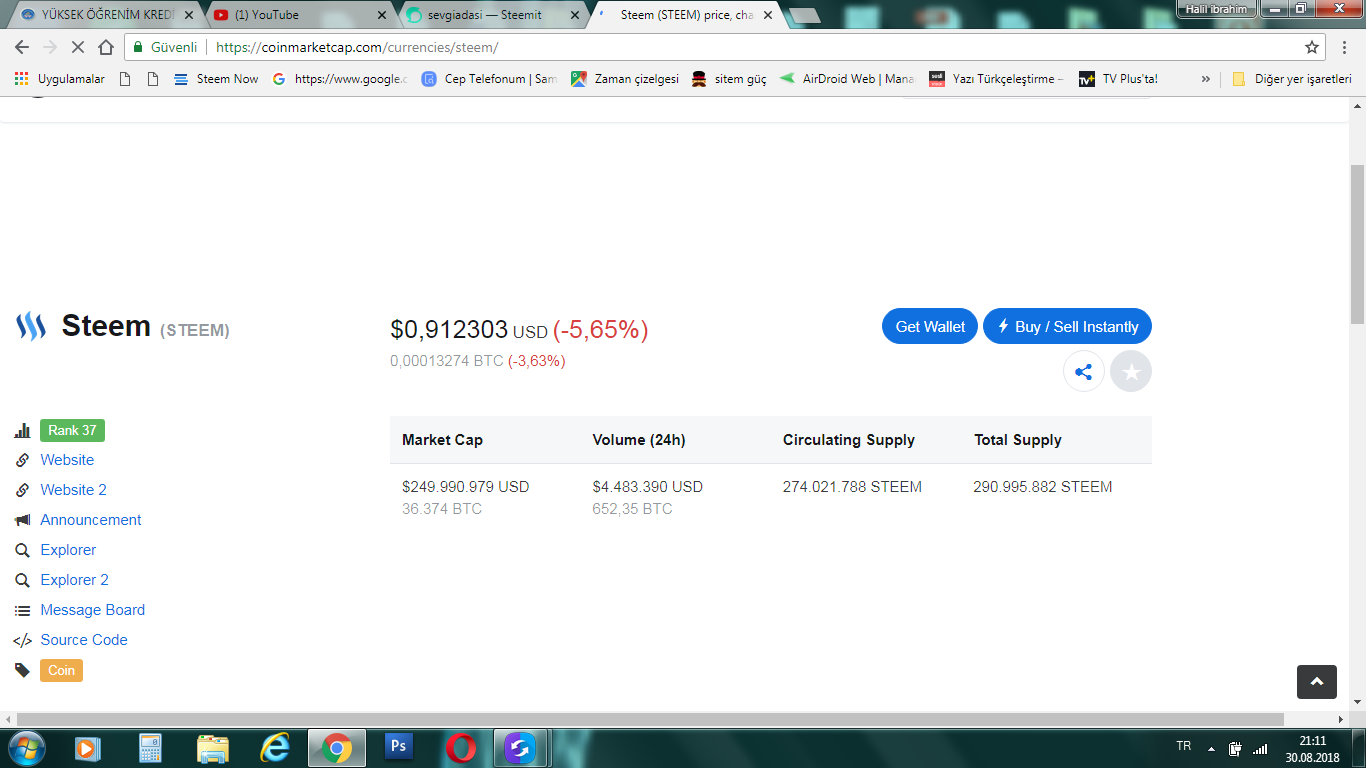Viewport: 1366px width, 768px height.
Task: Click the horizontal page scrollbar
Action: [650, 719]
